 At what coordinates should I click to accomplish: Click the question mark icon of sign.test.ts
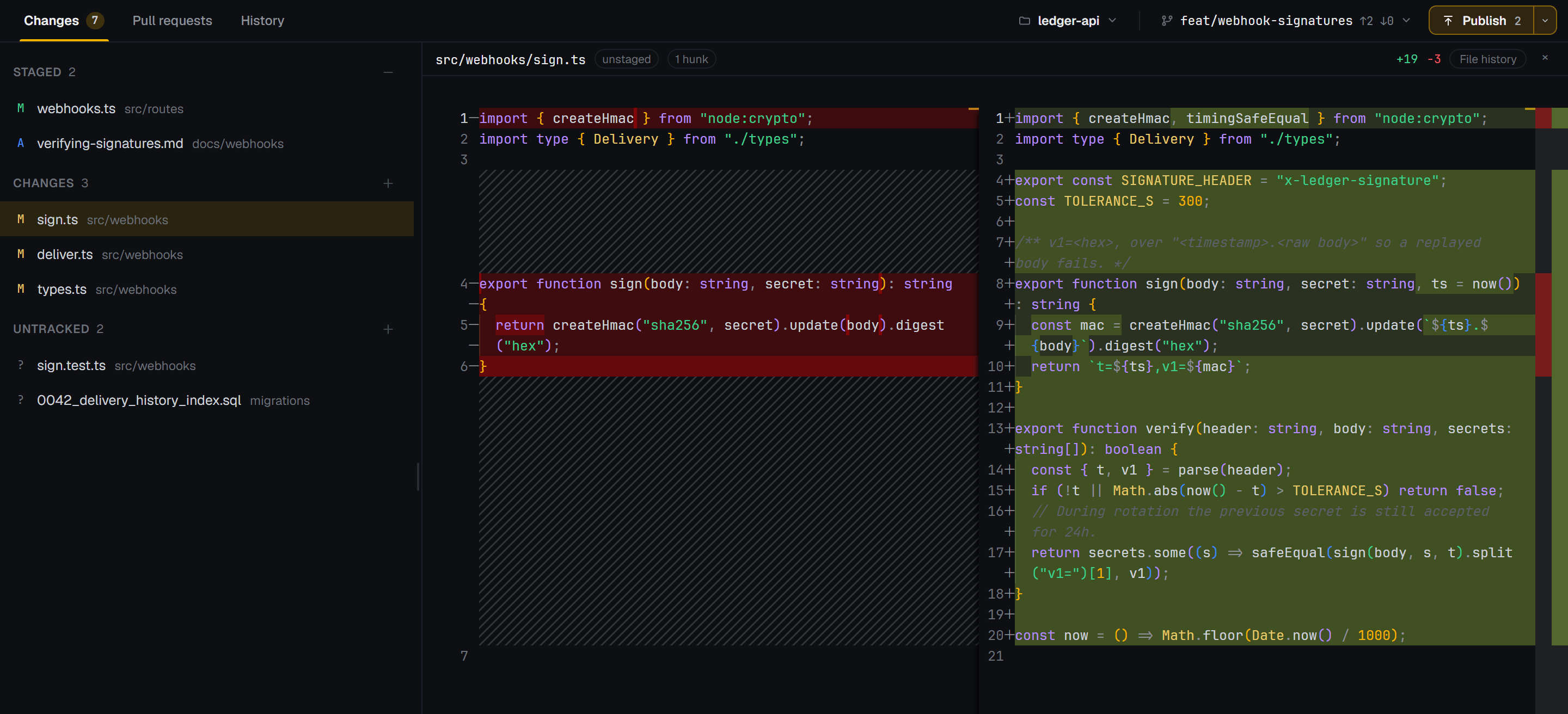21,365
